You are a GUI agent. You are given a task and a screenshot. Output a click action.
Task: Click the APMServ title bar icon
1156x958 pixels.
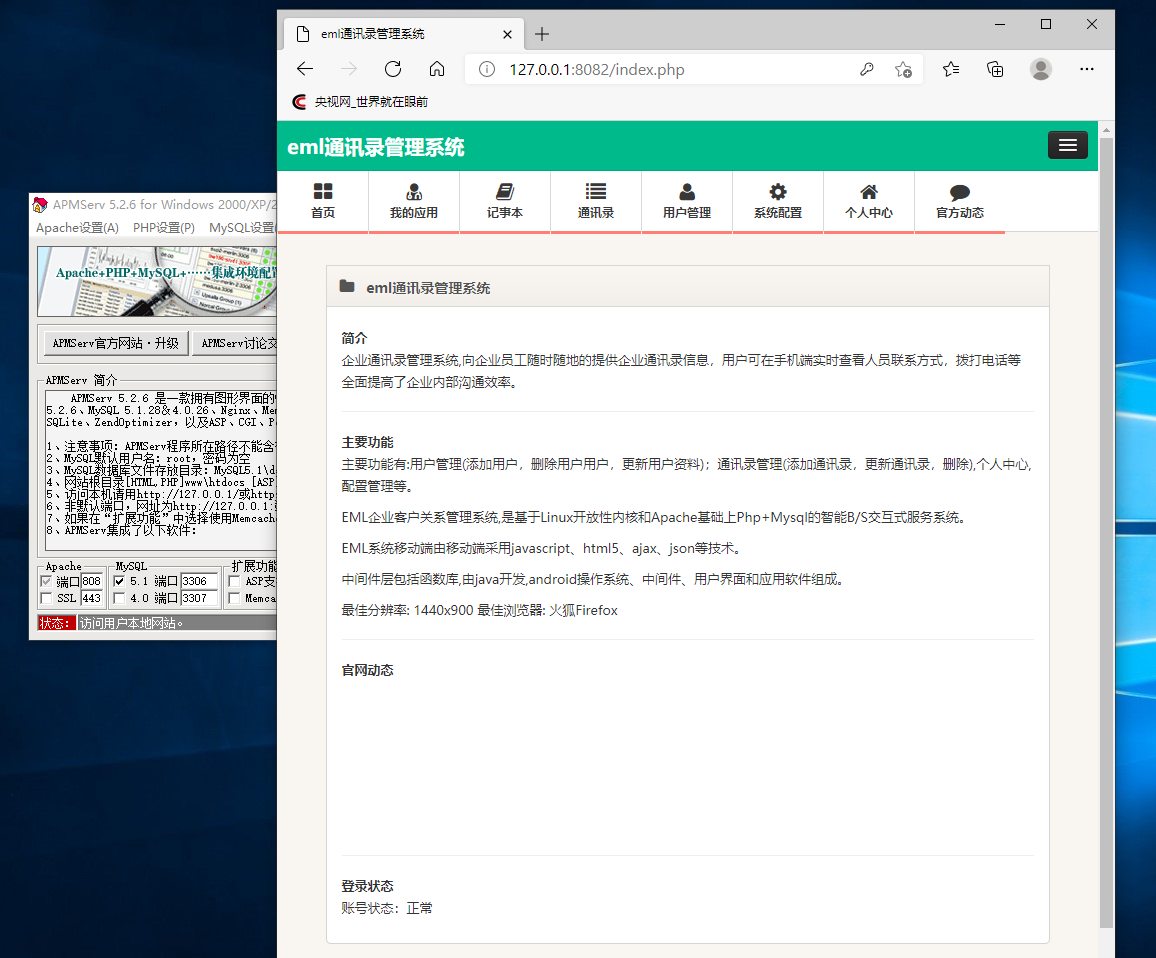[41, 205]
